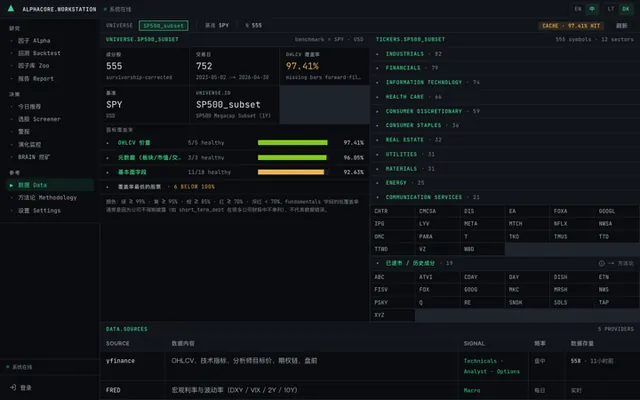Expand the Materials sector row

[505, 169]
